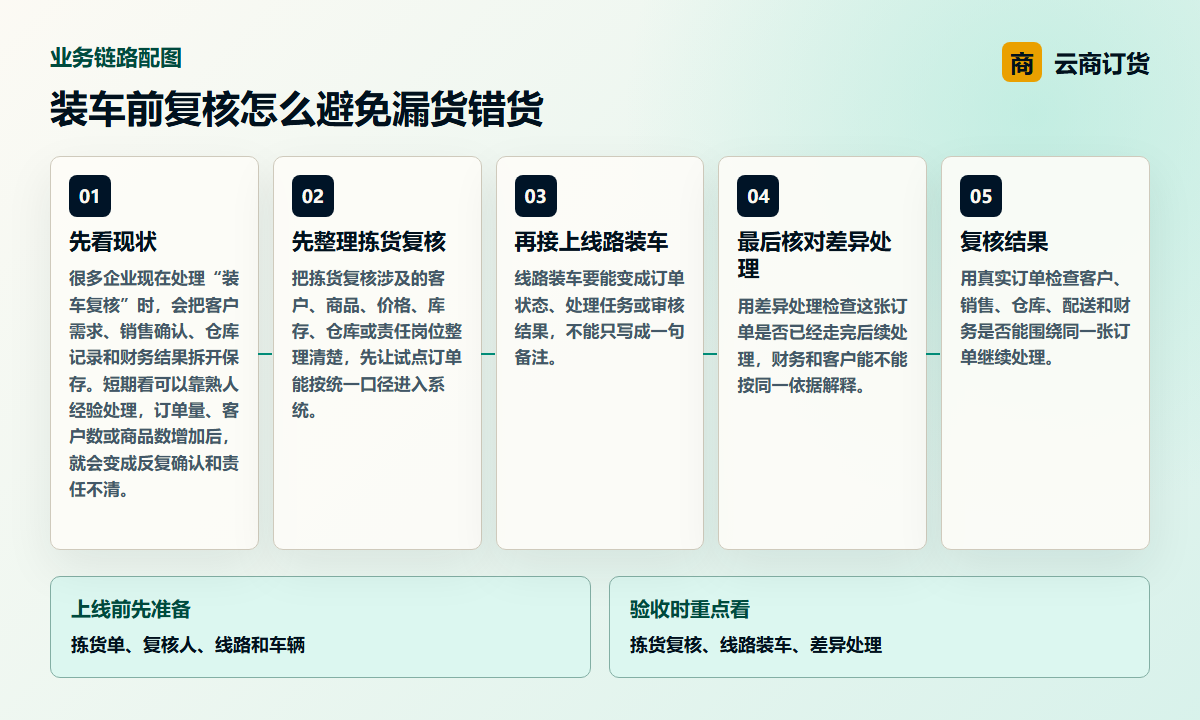Screen dimensions: 1200x720
Task: Select the 先整理拣货复核 heading
Action: pyautogui.click(x=369, y=242)
